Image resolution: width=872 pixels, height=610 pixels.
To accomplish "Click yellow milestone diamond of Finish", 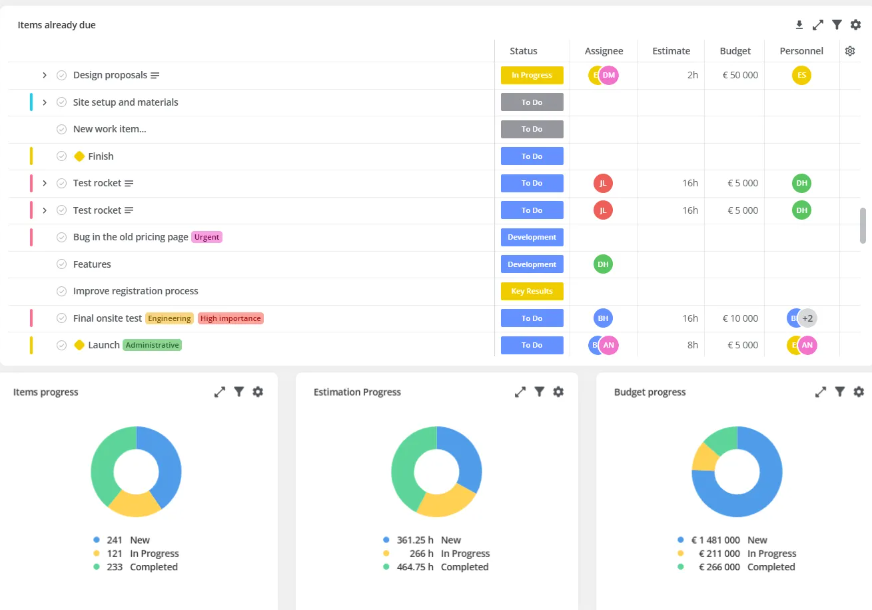I will pos(79,156).
